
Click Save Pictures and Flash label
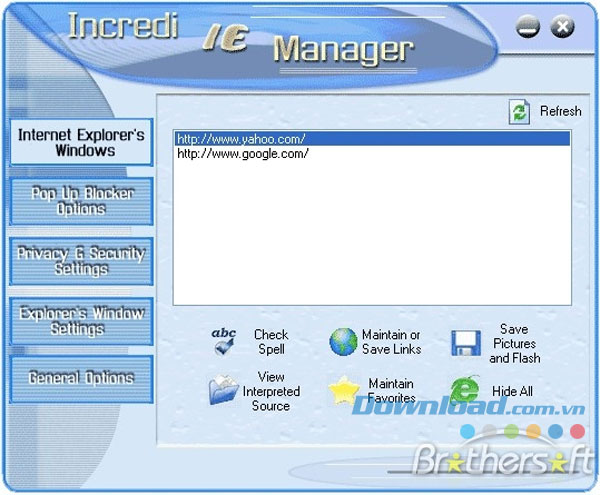click(x=515, y=343)
